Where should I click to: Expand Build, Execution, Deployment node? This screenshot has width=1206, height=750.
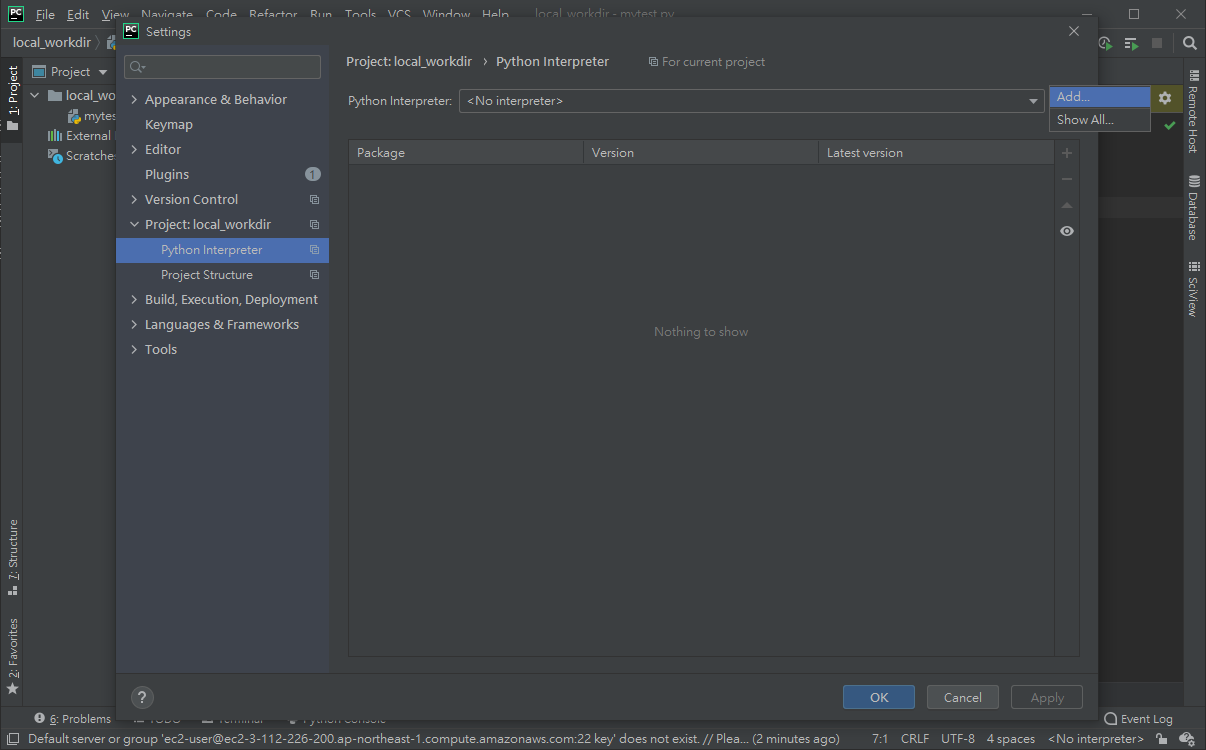click(x=134, y=300)
